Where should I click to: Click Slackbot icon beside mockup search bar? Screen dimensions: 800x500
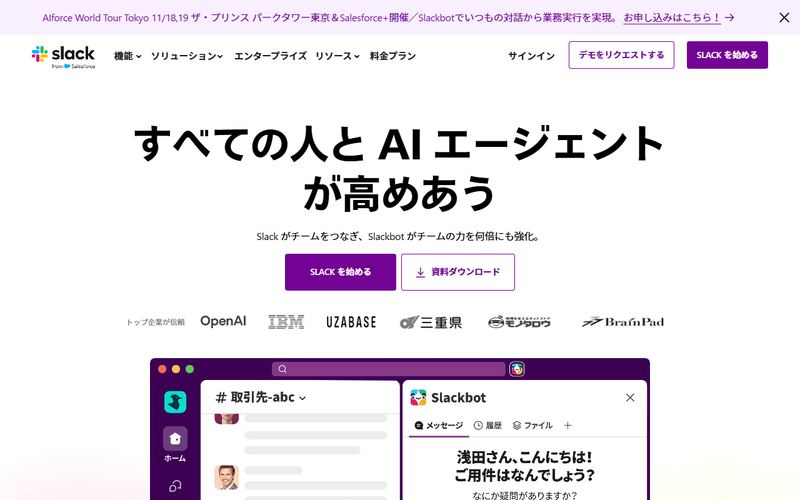517,369
